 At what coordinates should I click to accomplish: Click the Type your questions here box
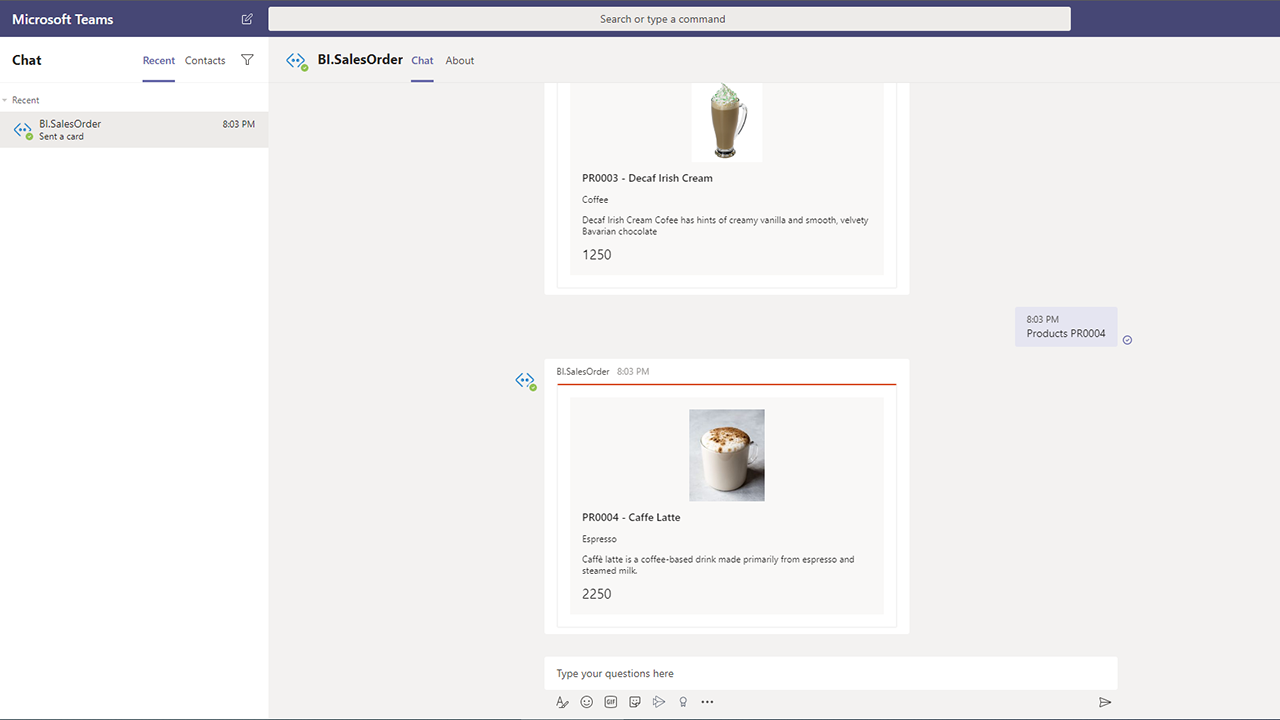pos(830,673)
